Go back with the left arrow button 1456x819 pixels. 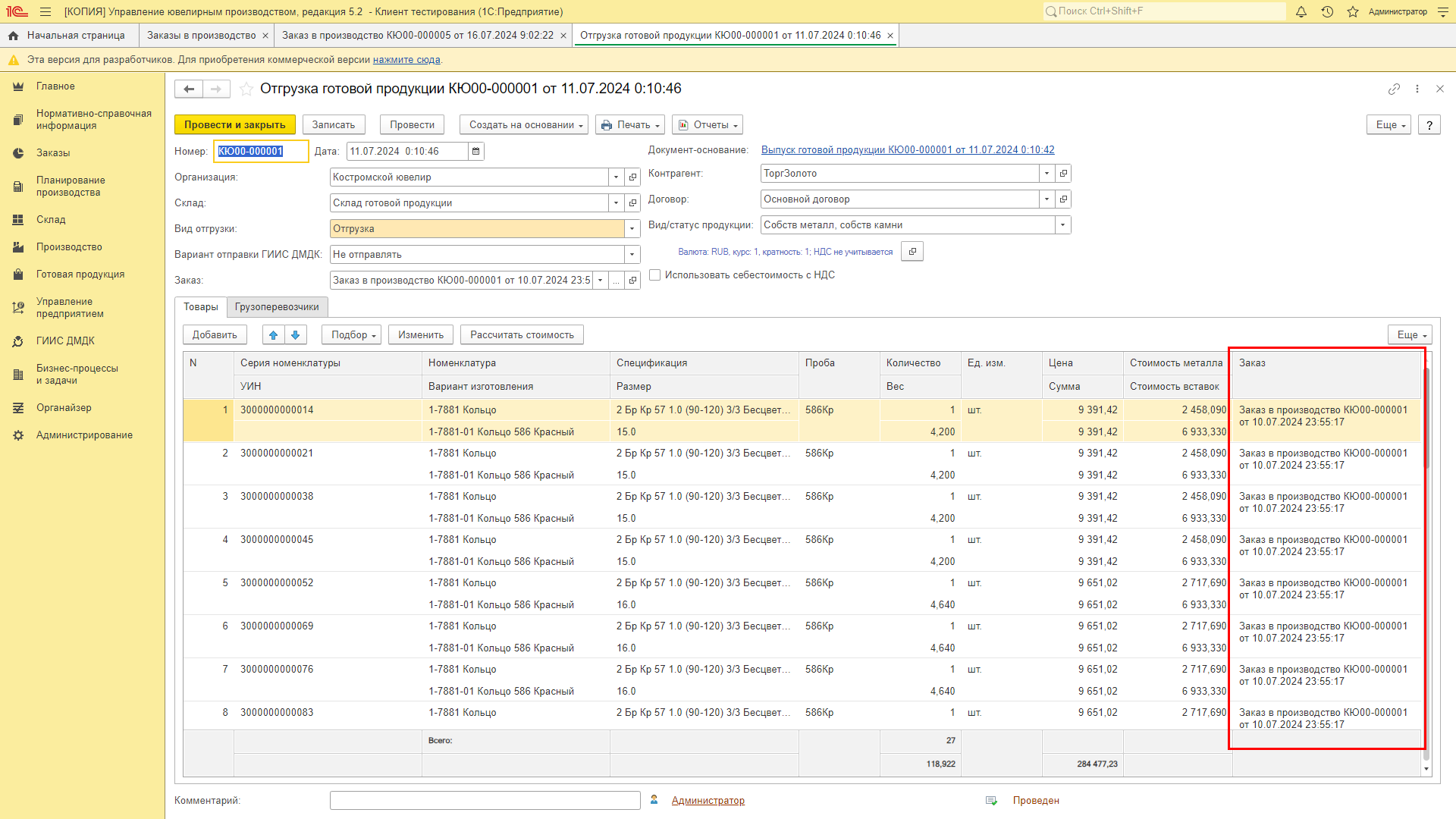[x=189, y=89]
